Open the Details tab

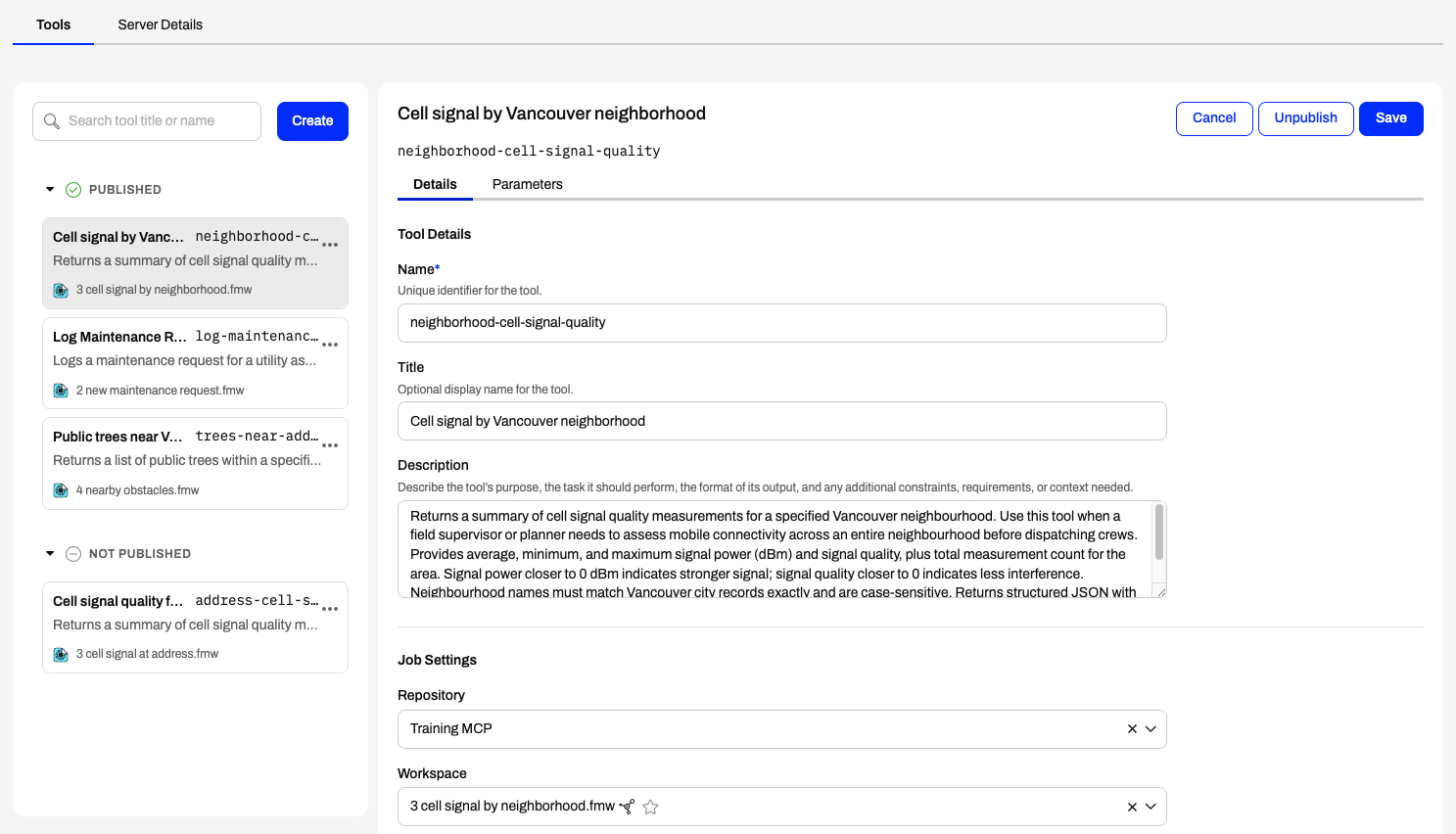pos(435,184)
